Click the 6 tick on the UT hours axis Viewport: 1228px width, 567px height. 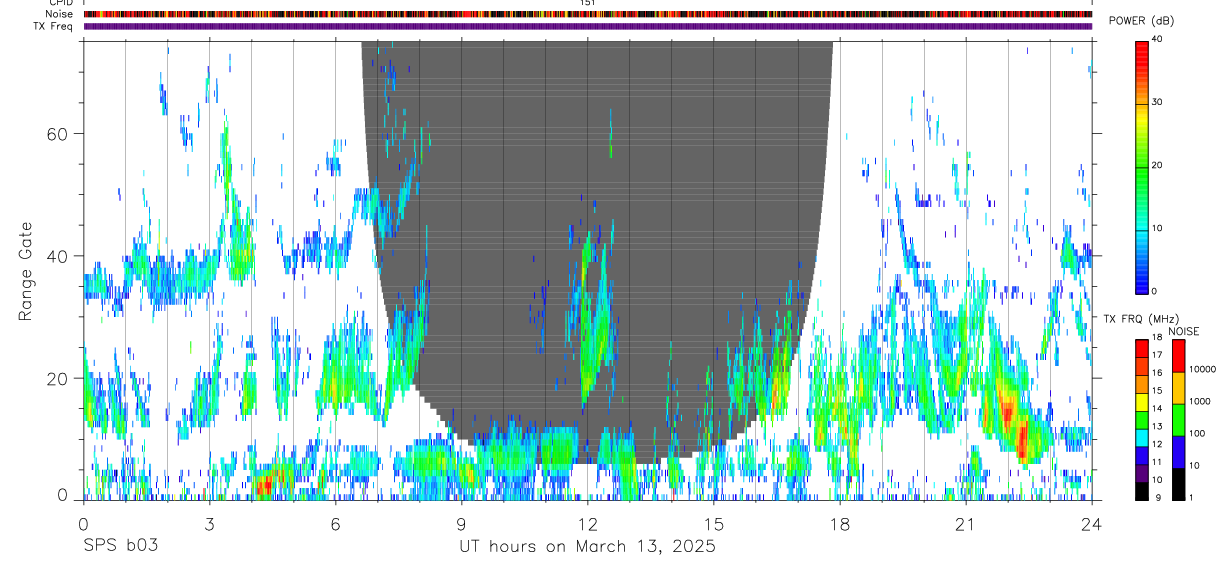(x=335, y=523)
